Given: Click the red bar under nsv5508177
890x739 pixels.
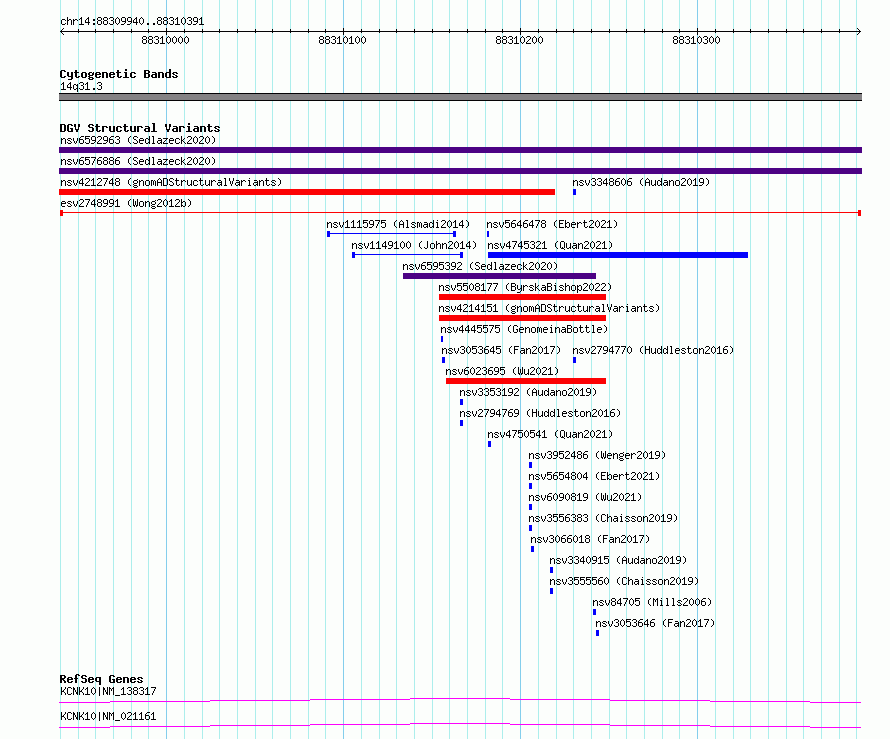Looking at the screenshot, I should coord(522,297).
